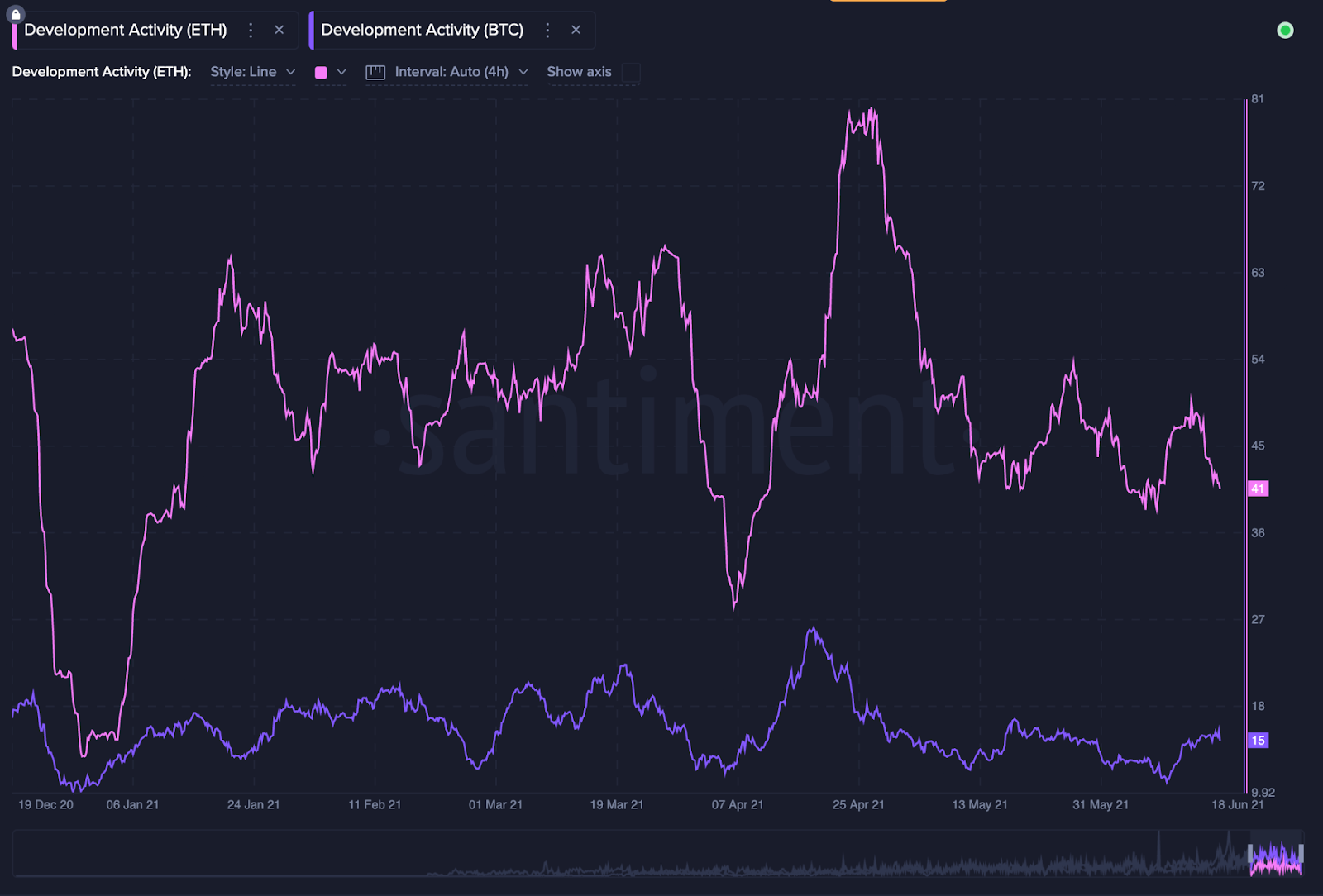Enable the Show axis checkbox
The image size is (1323, 896).
tap(631, 73)
